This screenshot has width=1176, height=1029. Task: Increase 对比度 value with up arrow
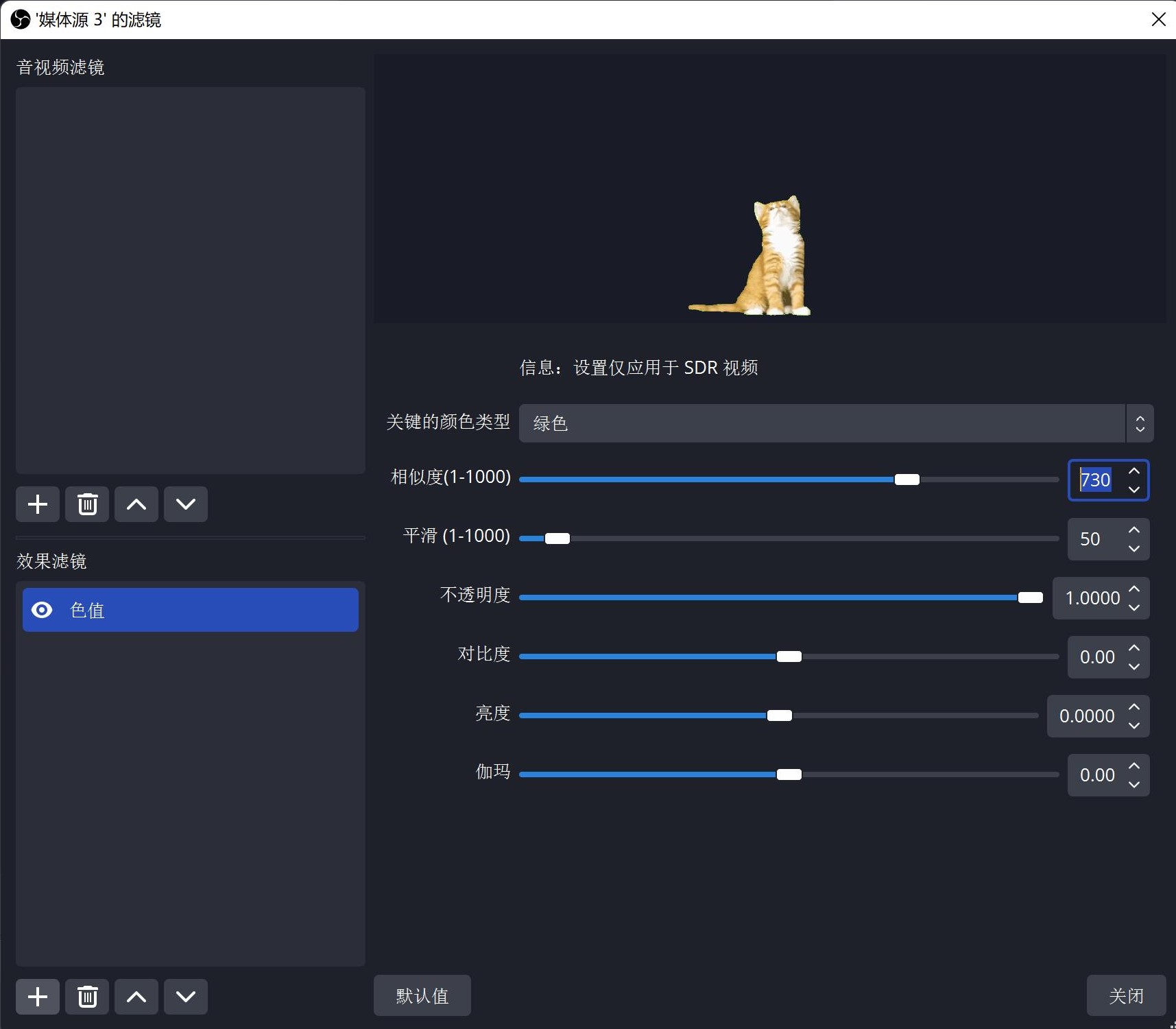pyautogui.click(x=1134, y=648)
